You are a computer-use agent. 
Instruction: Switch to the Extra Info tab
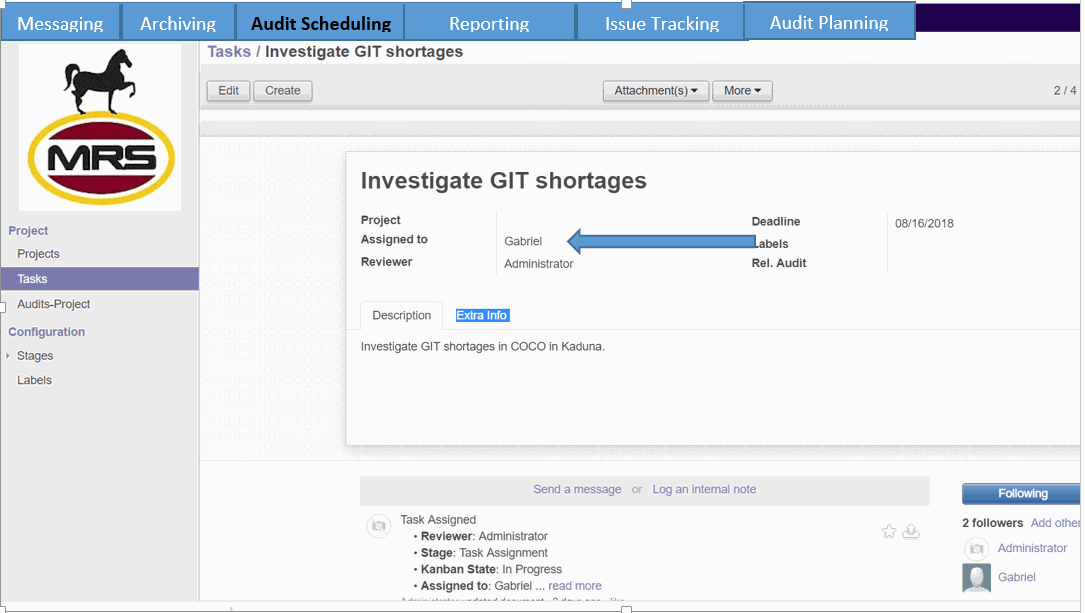[482, 315]
